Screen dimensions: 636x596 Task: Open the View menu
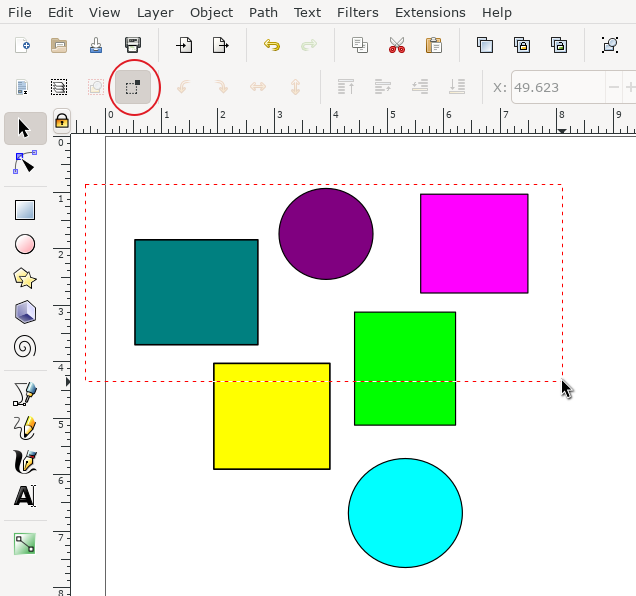pos(105,13)
